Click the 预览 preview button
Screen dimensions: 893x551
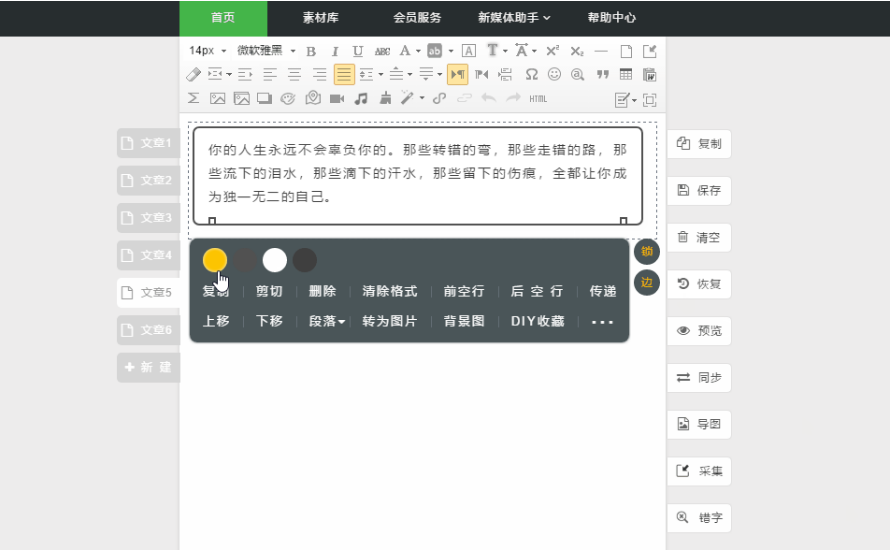699,331
